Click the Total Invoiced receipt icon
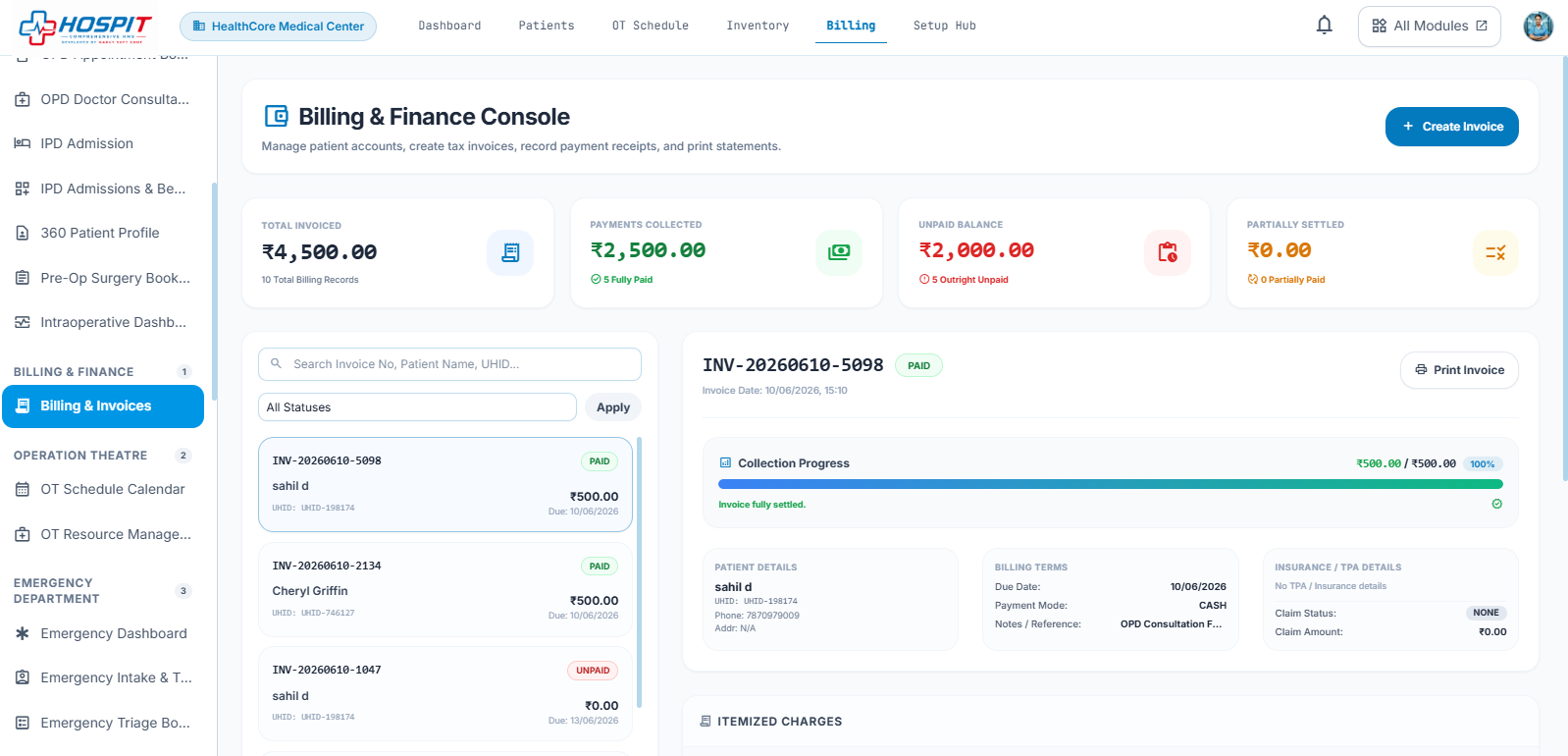The width and height of the screenshot is (1568, 756). coord(510,253)
